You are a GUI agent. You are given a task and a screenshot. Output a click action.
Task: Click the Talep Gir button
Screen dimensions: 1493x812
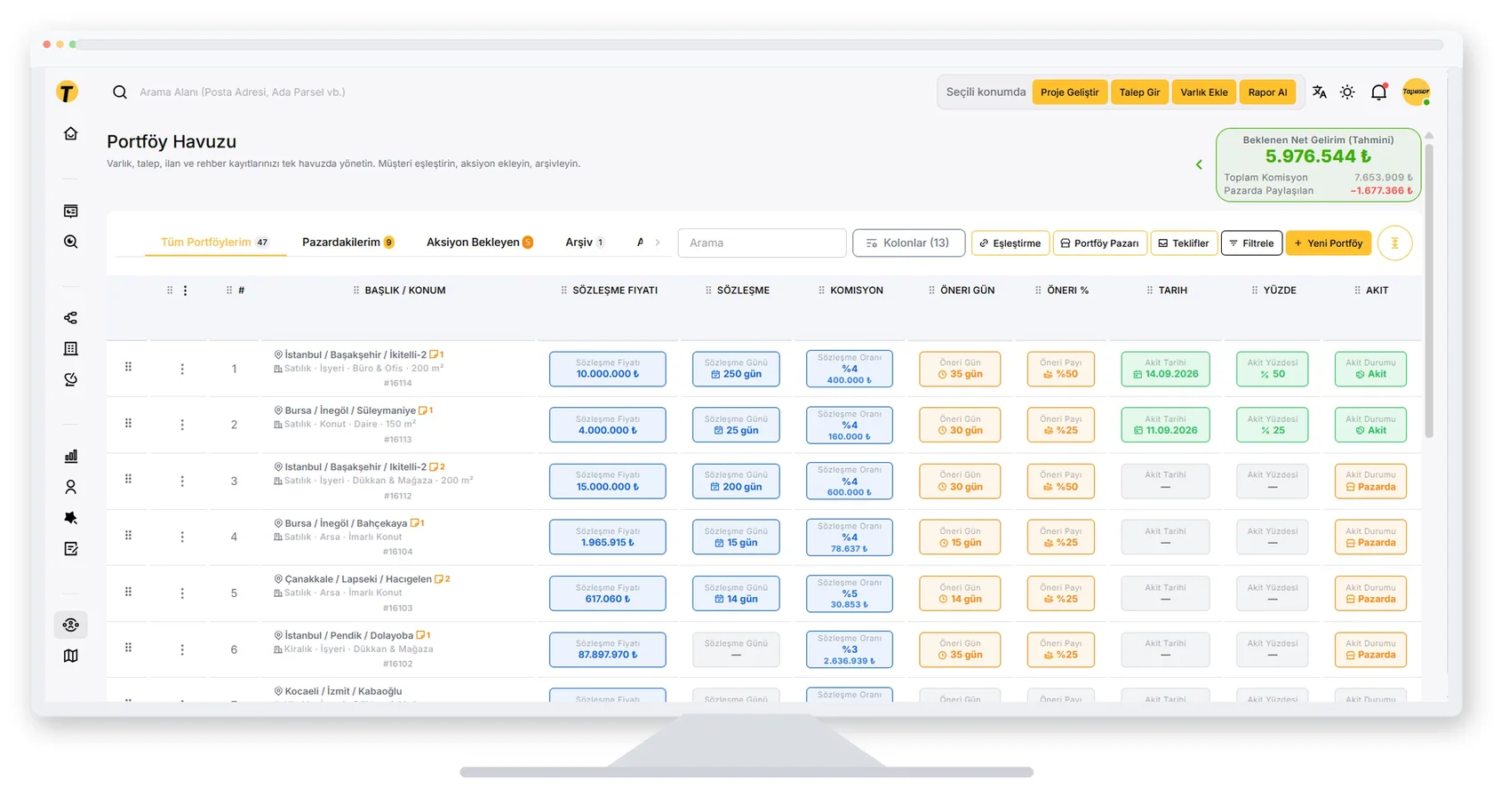[x=1139, y=92]
